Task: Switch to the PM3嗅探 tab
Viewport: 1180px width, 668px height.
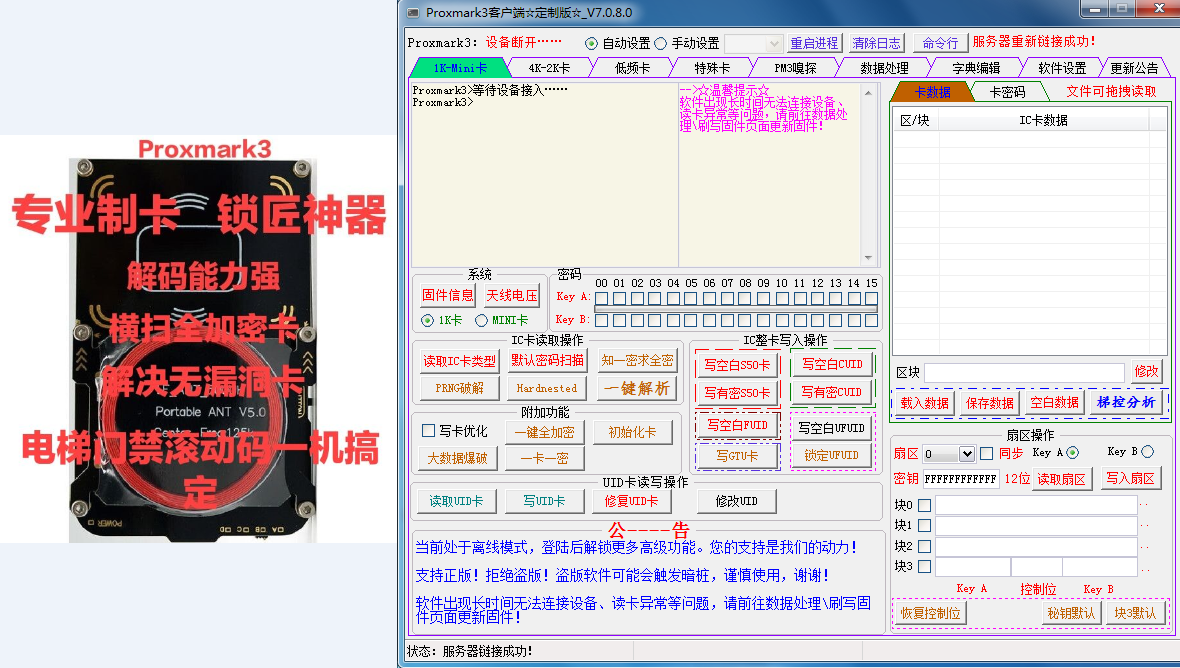Action: pyautogui.click(x=795, y=68)
